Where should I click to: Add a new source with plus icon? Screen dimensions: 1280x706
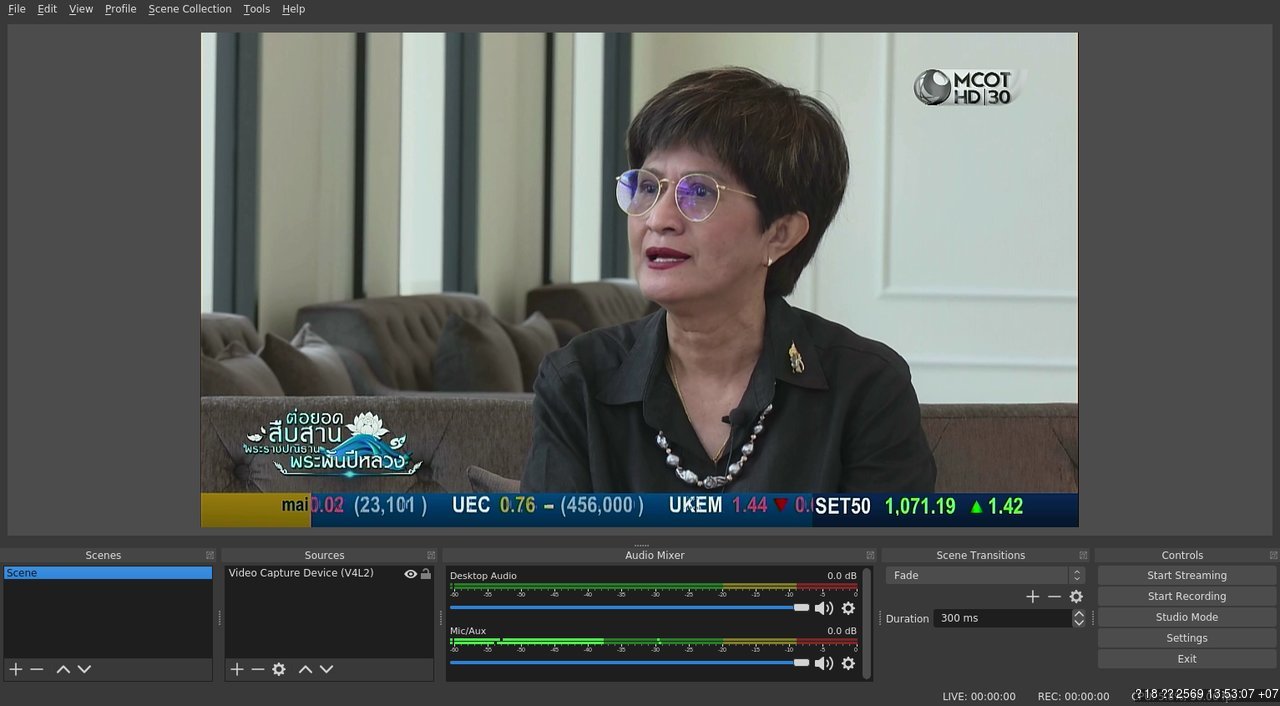237,669
